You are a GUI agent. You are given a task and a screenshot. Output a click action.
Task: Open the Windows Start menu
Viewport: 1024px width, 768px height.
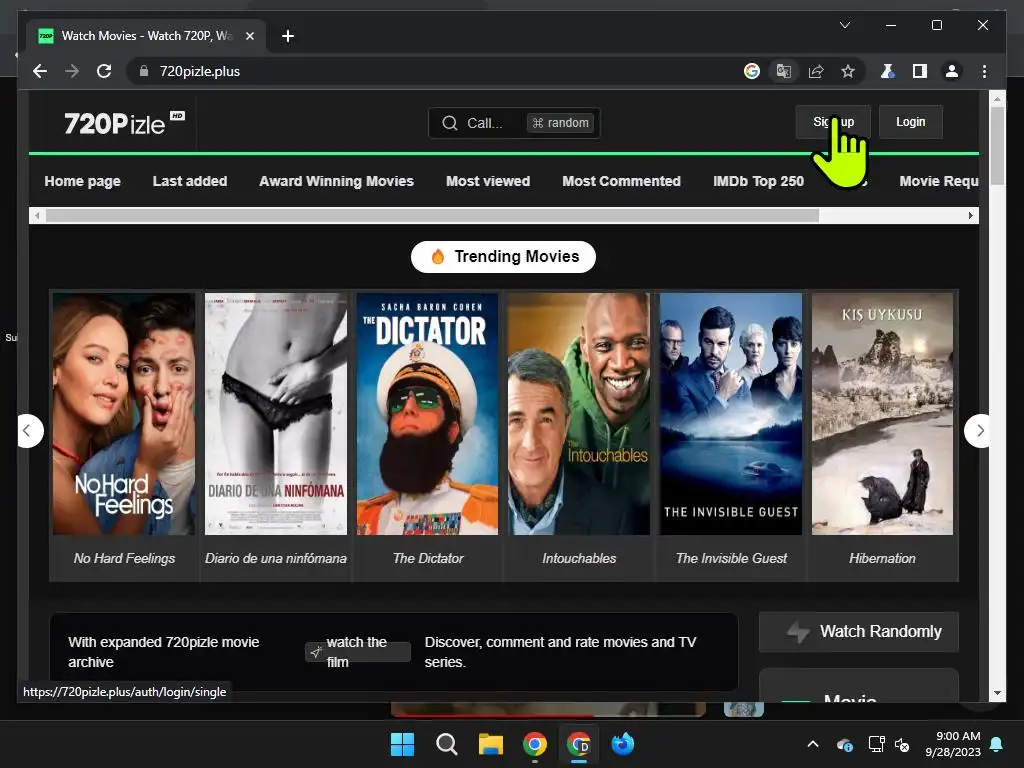pyautogui.click(x=402, y=744)
